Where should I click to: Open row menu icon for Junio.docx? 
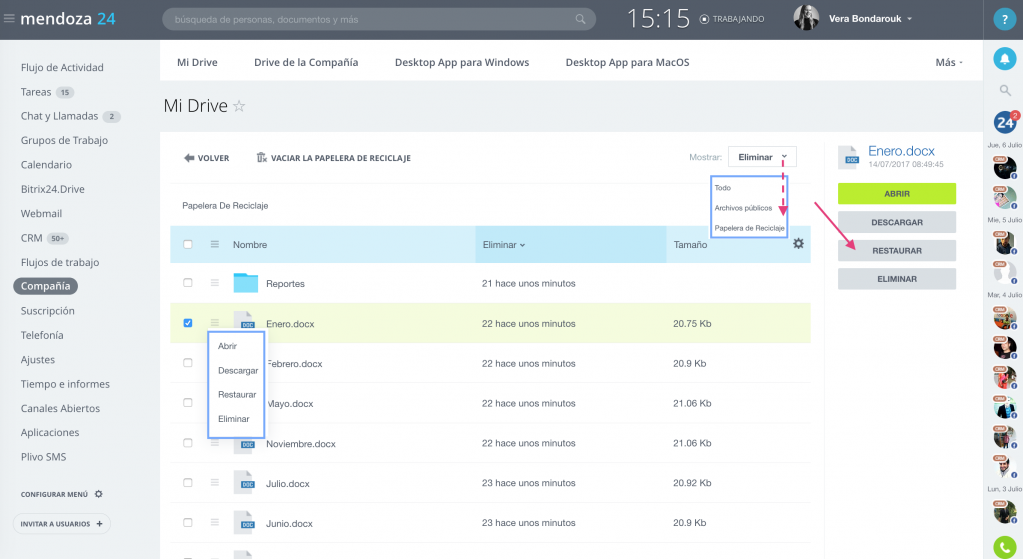tap(215, 522)
